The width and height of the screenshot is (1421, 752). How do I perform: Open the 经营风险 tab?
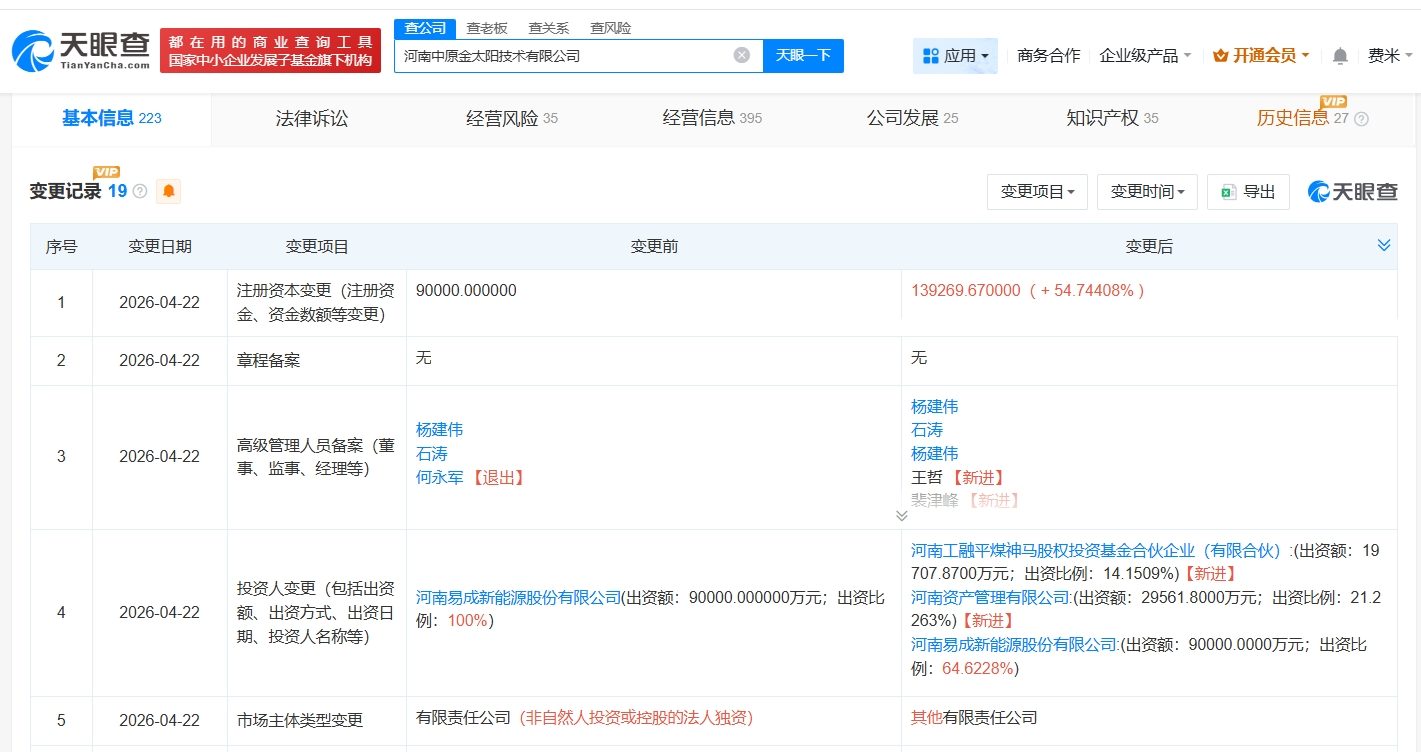coord(512,119)
